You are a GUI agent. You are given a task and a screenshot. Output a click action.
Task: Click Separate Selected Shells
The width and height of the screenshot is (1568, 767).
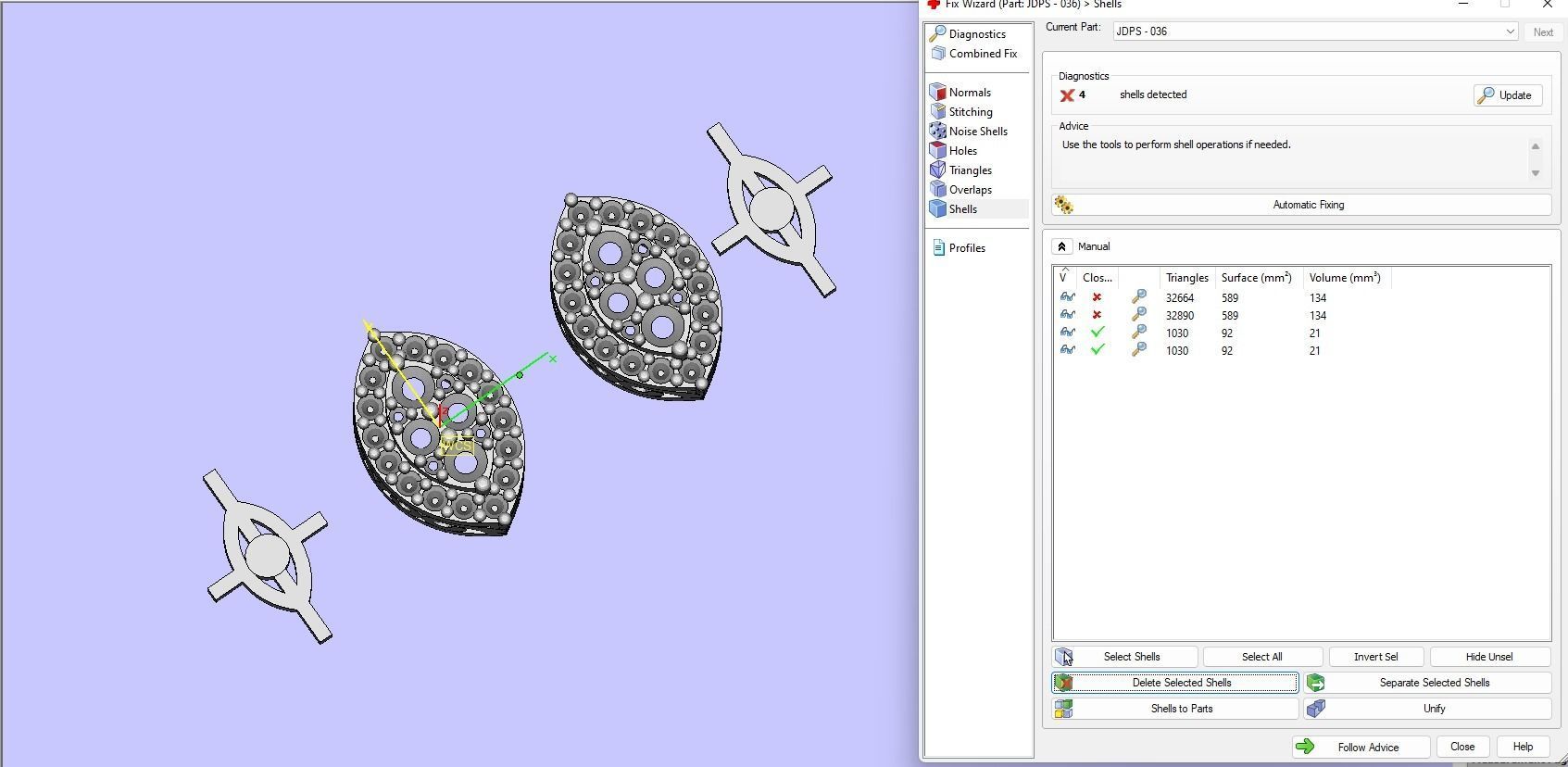1427,683
